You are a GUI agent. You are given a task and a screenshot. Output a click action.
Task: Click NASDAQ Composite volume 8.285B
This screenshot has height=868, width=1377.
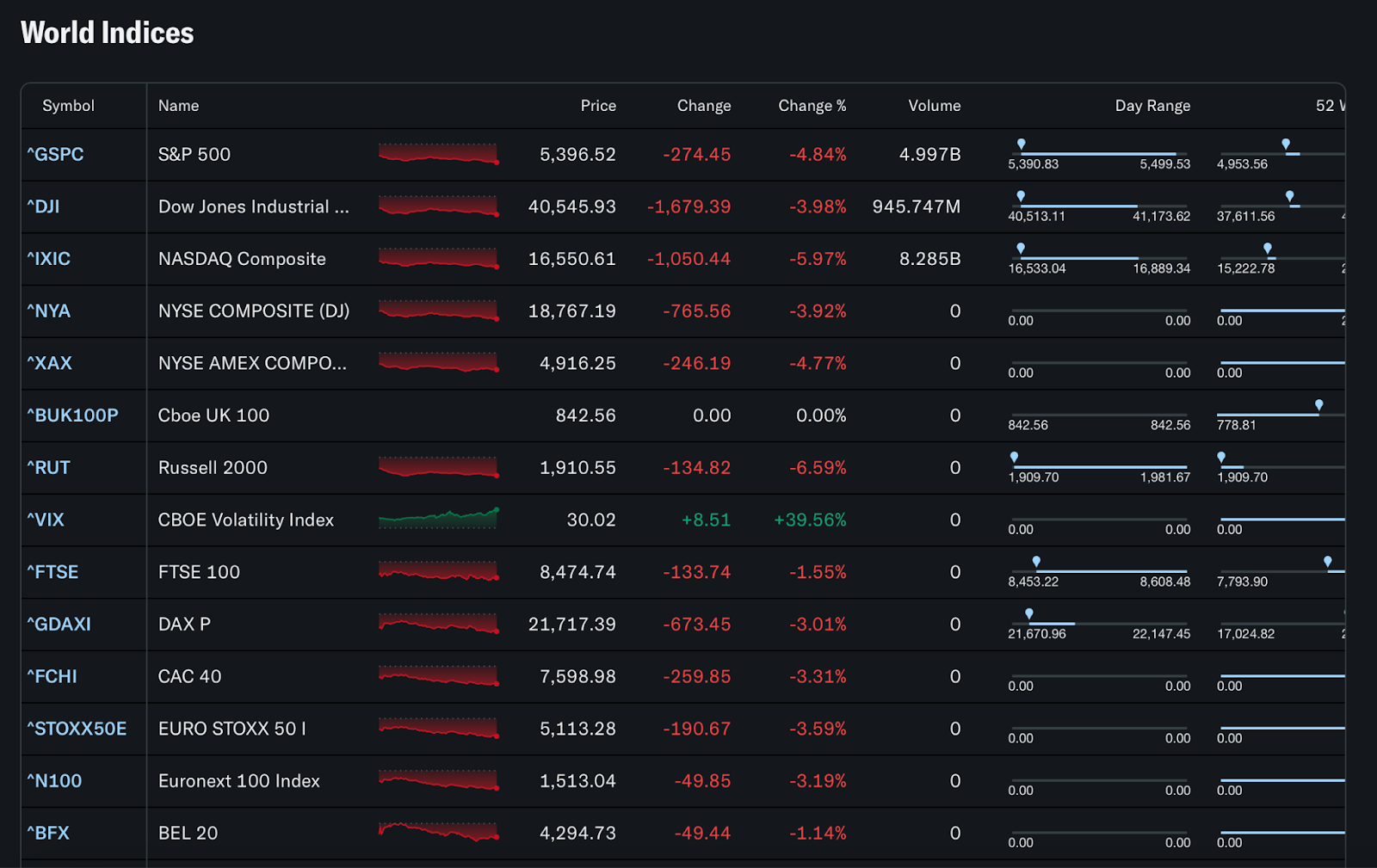[x=929, y=259]
